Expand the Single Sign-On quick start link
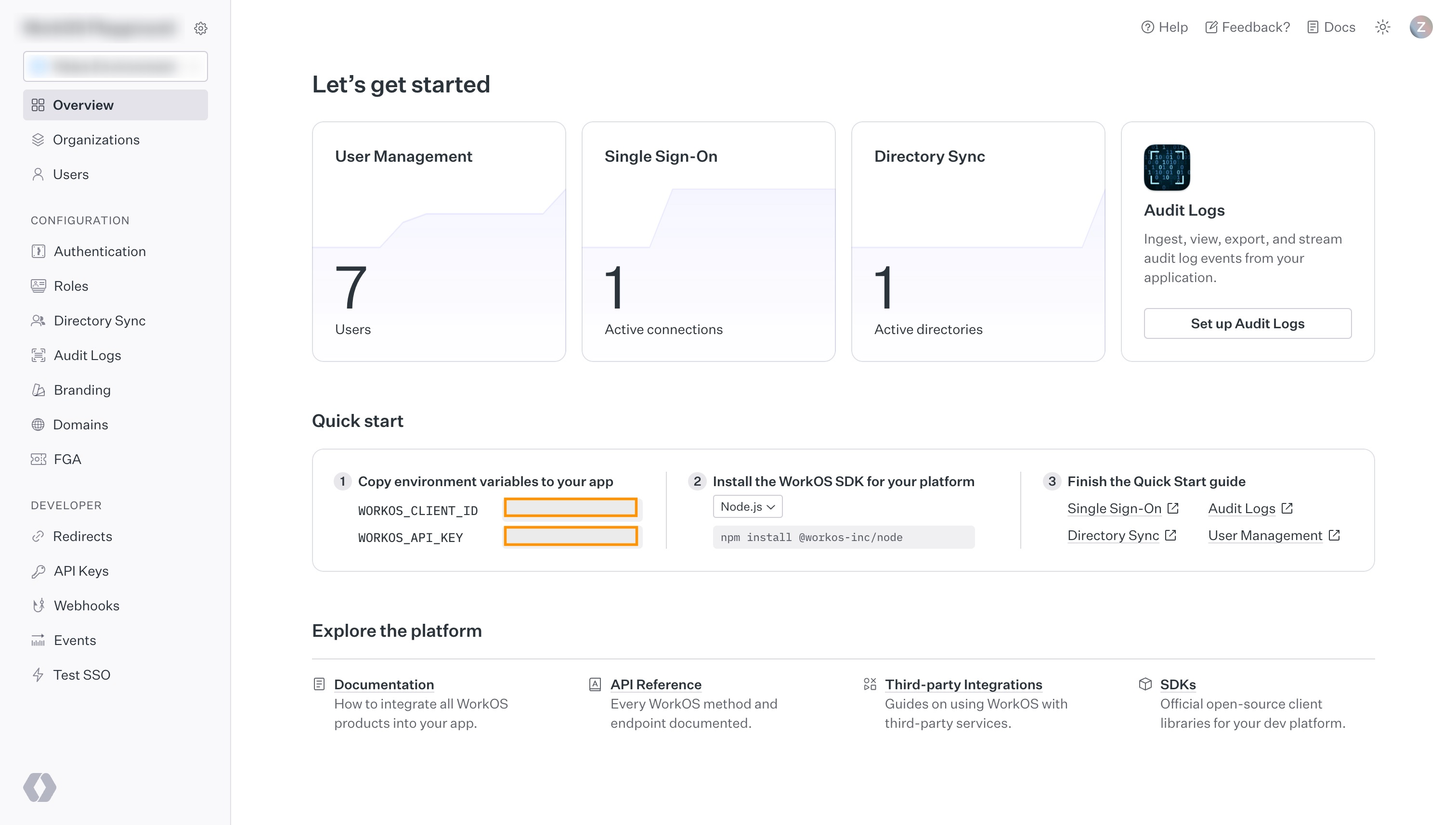Viewport: 1456px width, 825px height. click(x=1121, y=508)
